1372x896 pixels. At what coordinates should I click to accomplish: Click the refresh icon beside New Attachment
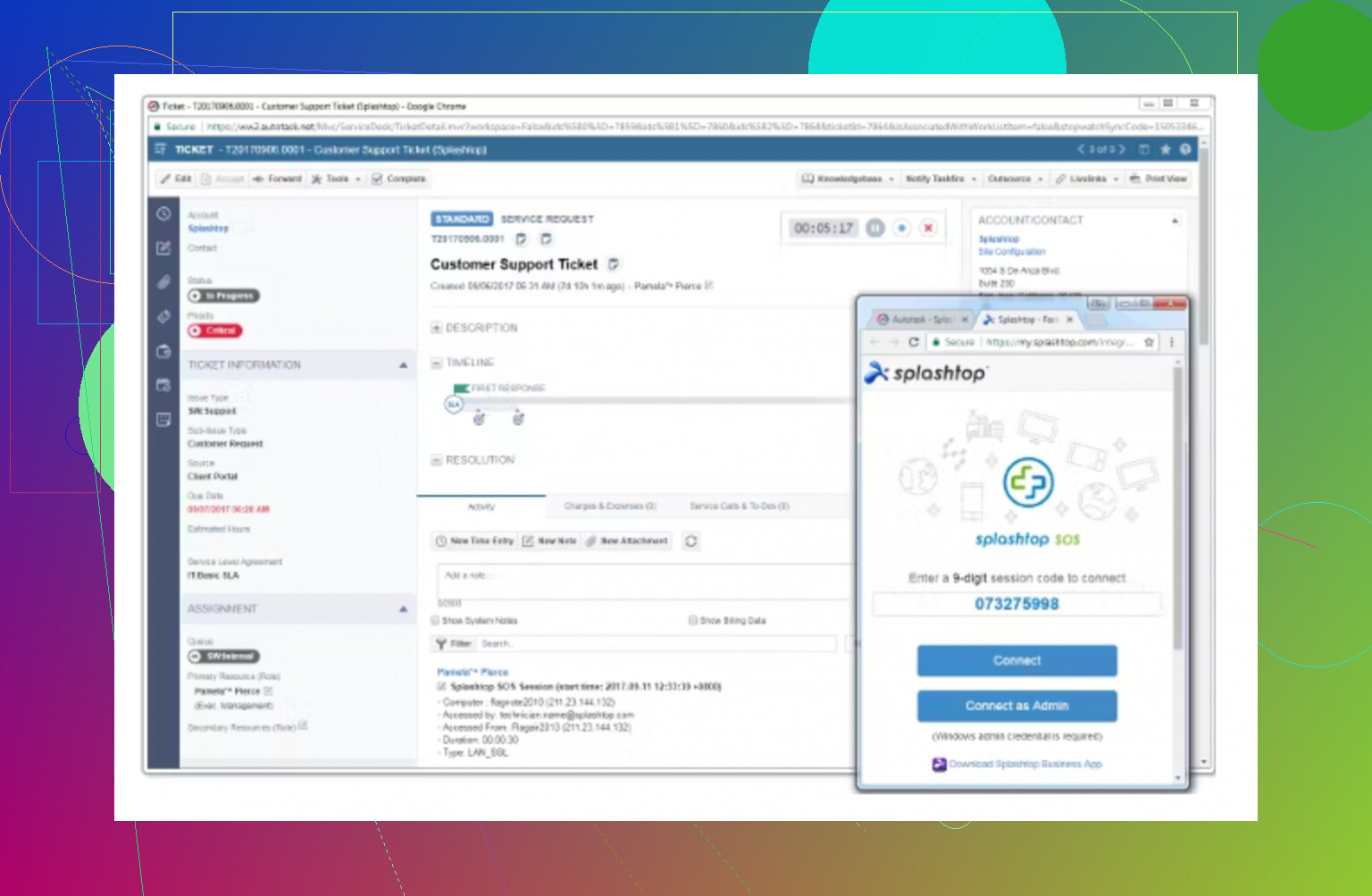[690, 541]
